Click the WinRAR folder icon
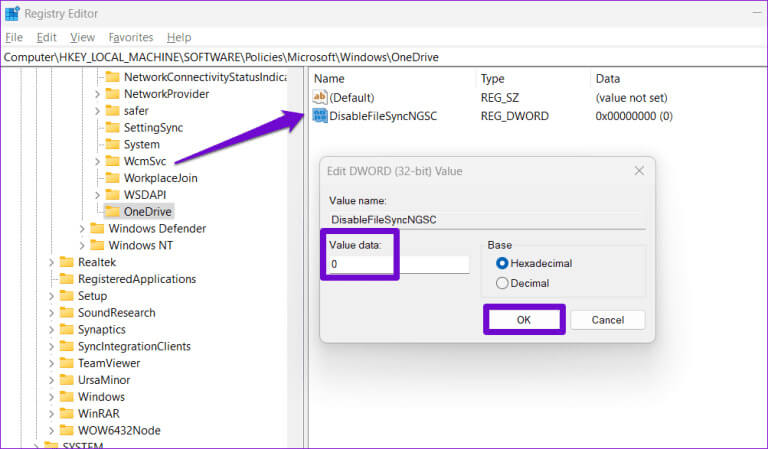Viewport: 768px width, 449px height. coord(67,413)
